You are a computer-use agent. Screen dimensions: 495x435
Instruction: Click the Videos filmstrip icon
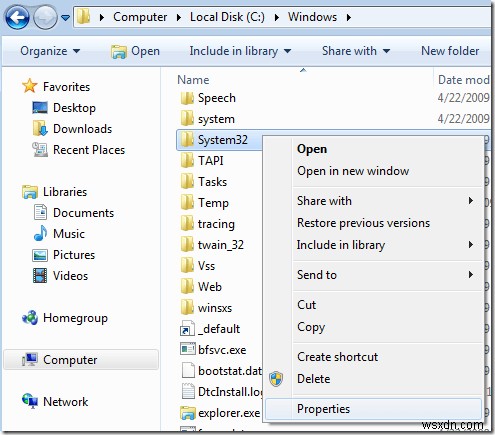(x=40, y=276)
